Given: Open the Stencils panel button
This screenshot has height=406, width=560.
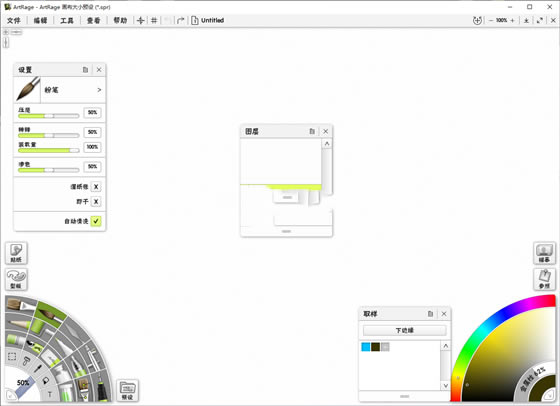Looking at the screenshot, I should point(16,279).
